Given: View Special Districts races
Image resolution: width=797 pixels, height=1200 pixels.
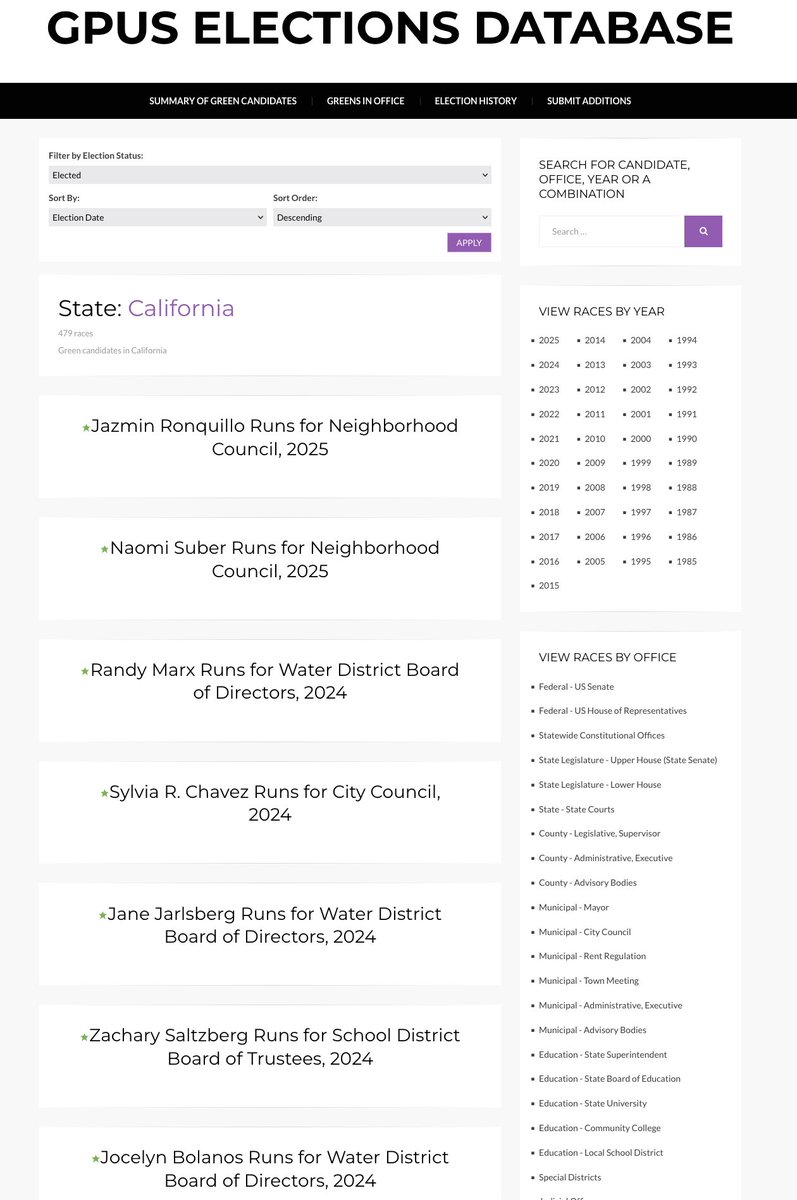Looking at the screenshot, I should tap(570, 1177).
